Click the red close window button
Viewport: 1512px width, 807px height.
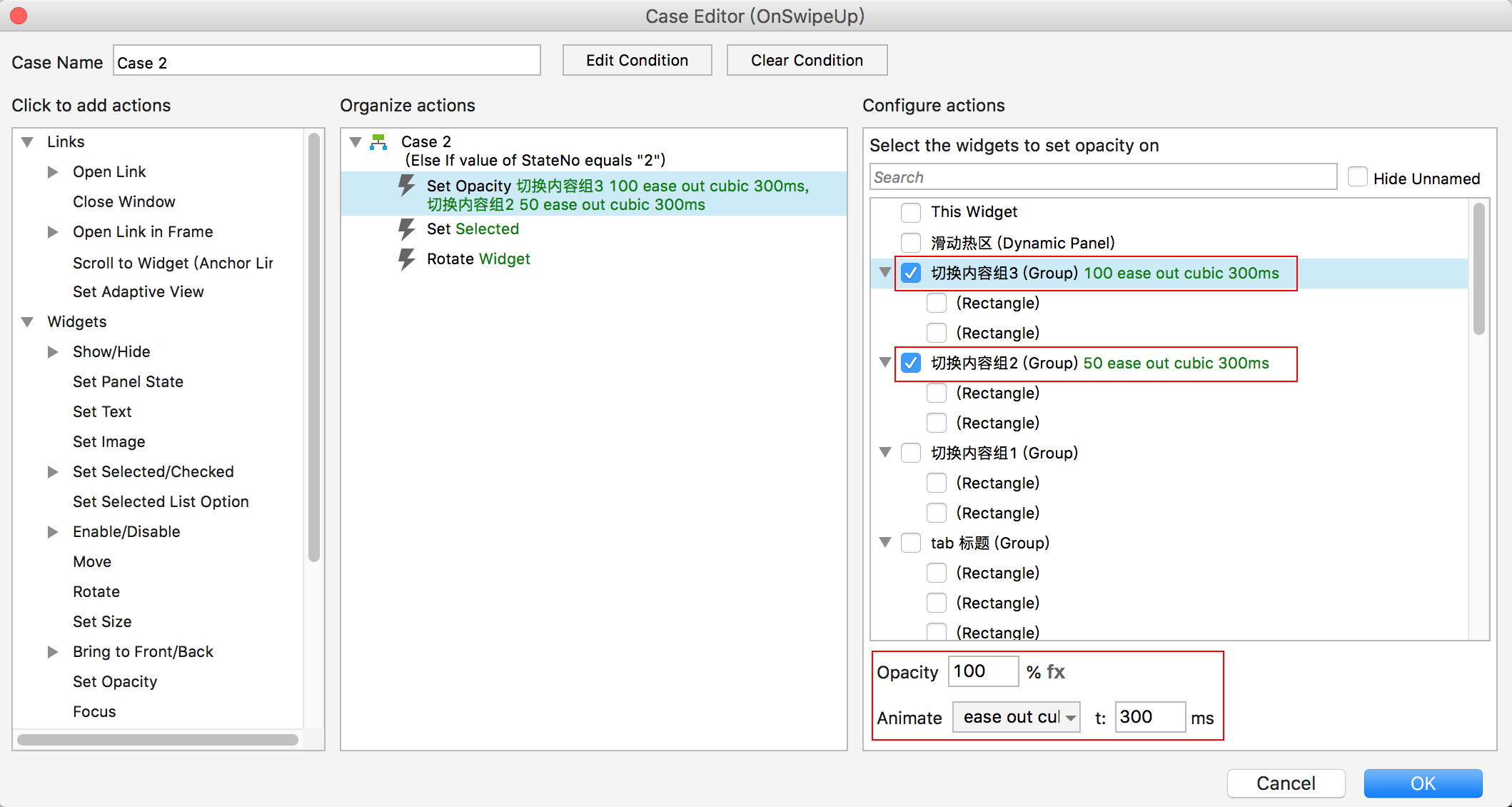click(x=19, y=16)
